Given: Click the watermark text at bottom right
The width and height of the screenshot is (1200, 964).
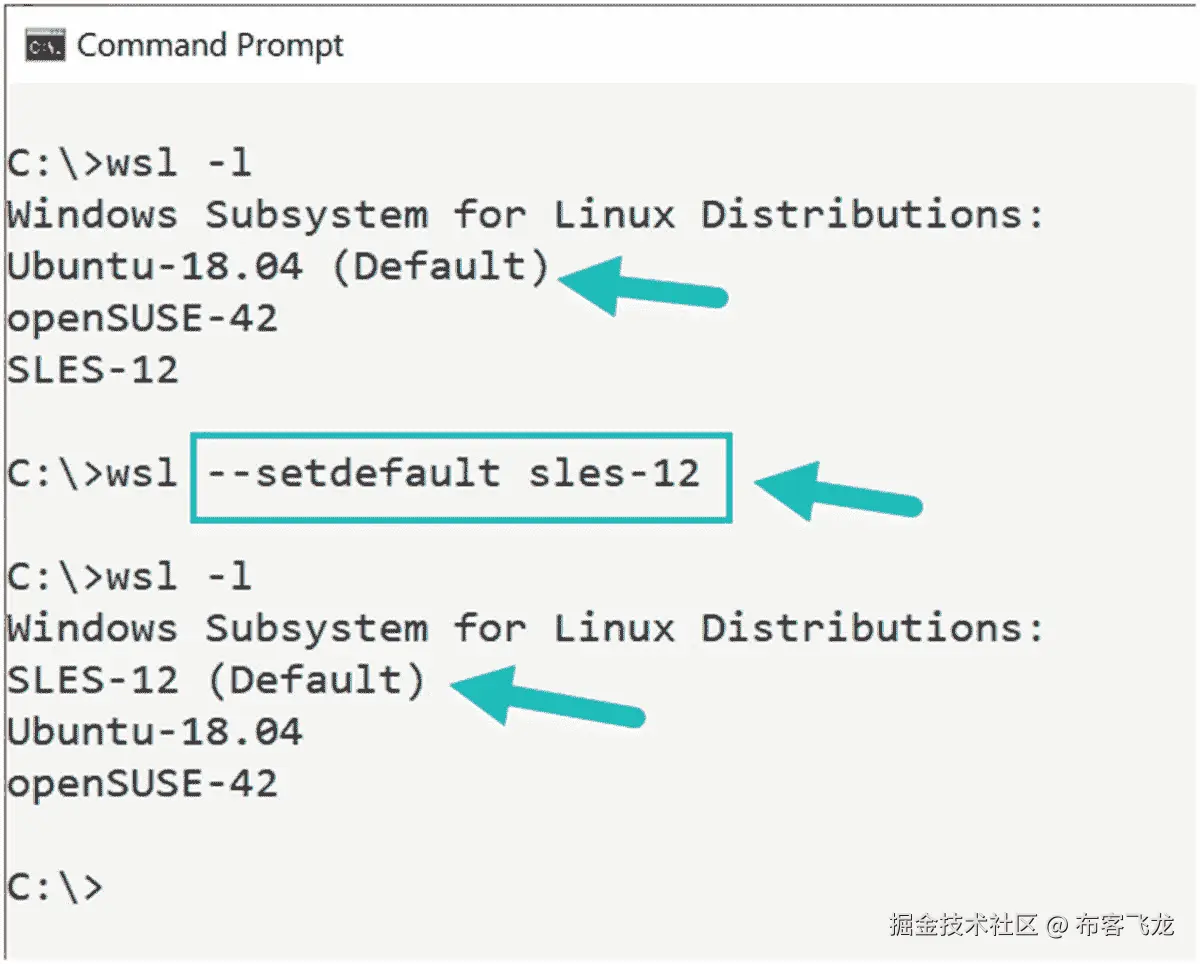Looking at the screenshot, I should click(x=1031, y=925).
